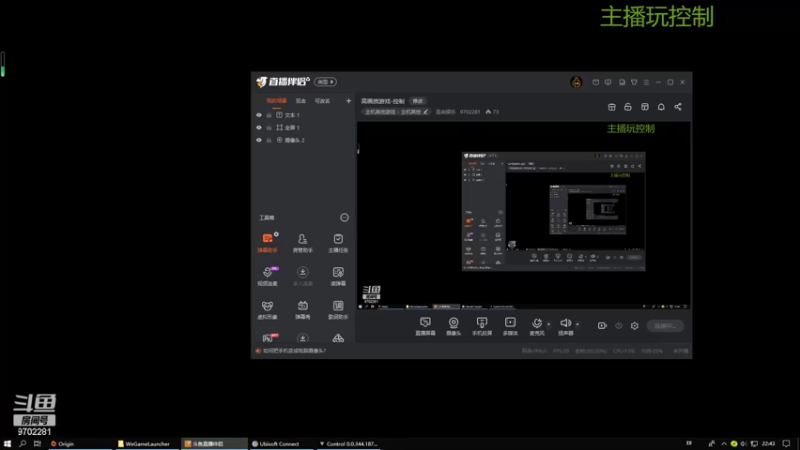Hide the 全屏 1 source layer
Image resolution: width=800 pixels, height=450 pixels.
259,128
